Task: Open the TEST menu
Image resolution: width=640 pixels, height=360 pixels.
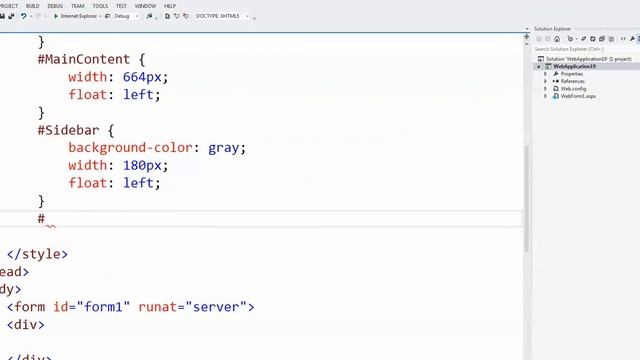Action: 121,6
